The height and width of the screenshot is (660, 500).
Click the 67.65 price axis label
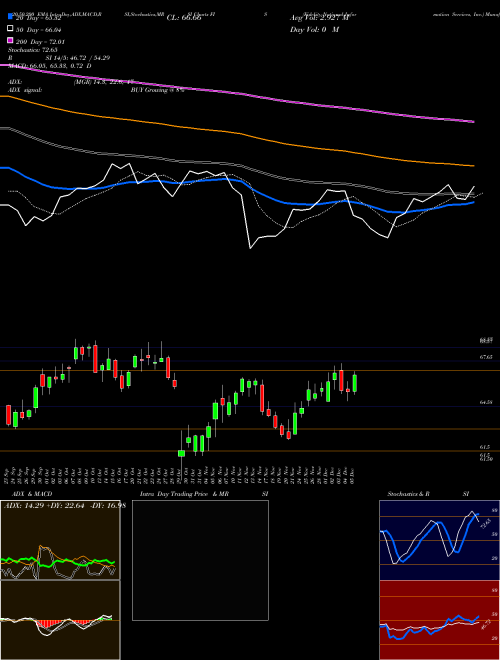[486, 357]
